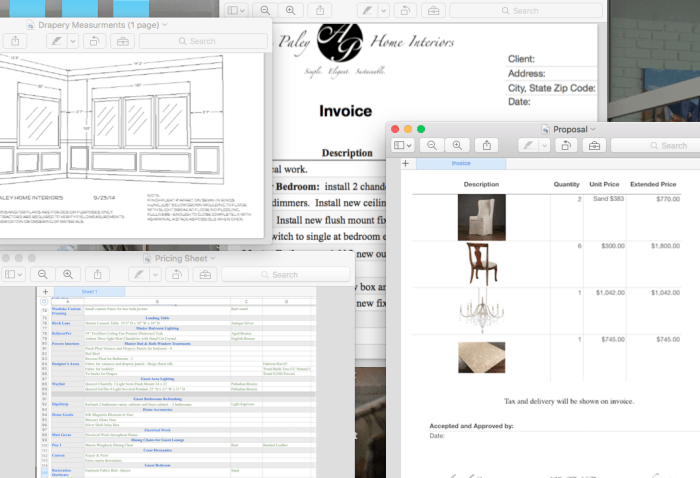This screenshot has width=700, height=478.
Task: Expand highlight options arrow in Proposal toolbar
Action: point(543,145)
